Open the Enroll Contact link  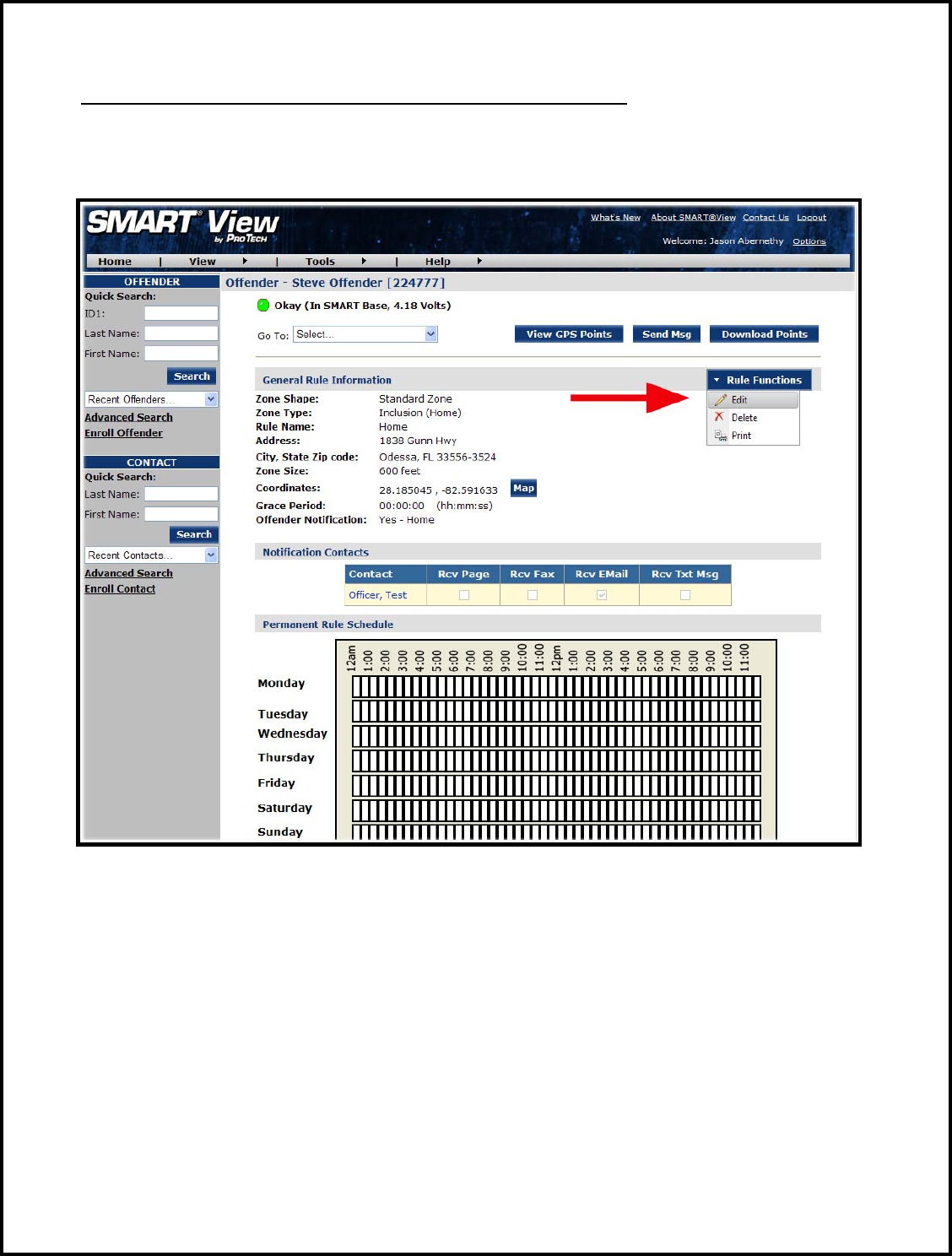[120, 589]
